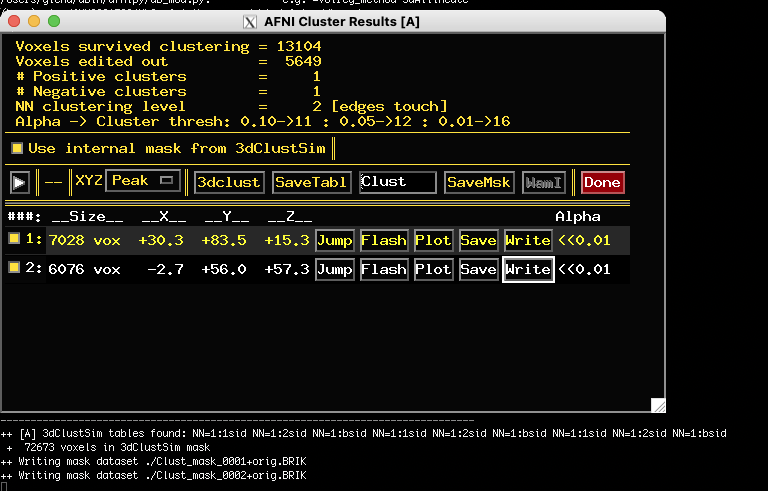The height and width of the screenshot is (491, 768).
Task: Toggle checkbox for cluster 2
Action: tap(14, 267)
